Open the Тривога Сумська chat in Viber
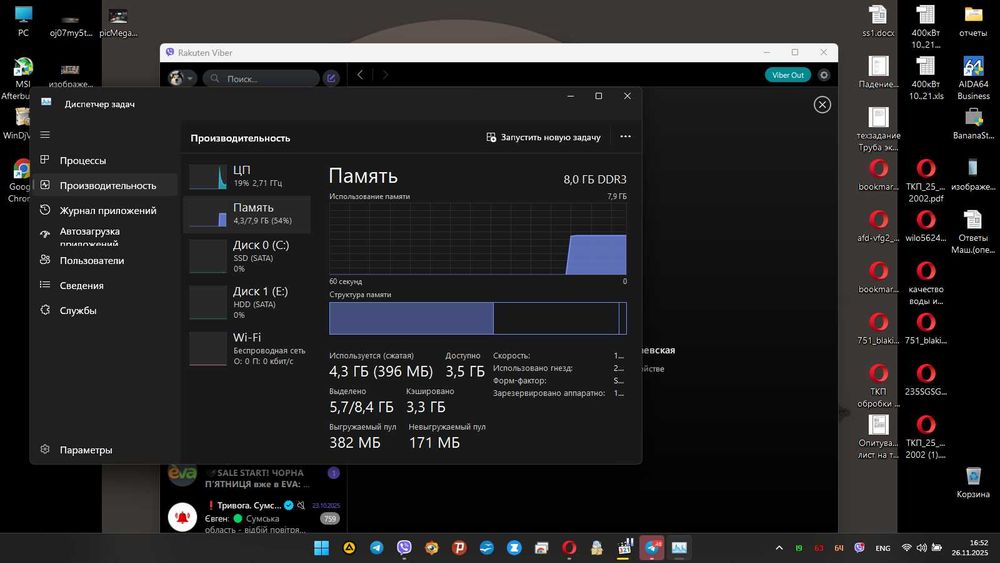This screenshot has width=1000, height=563. 254,517
